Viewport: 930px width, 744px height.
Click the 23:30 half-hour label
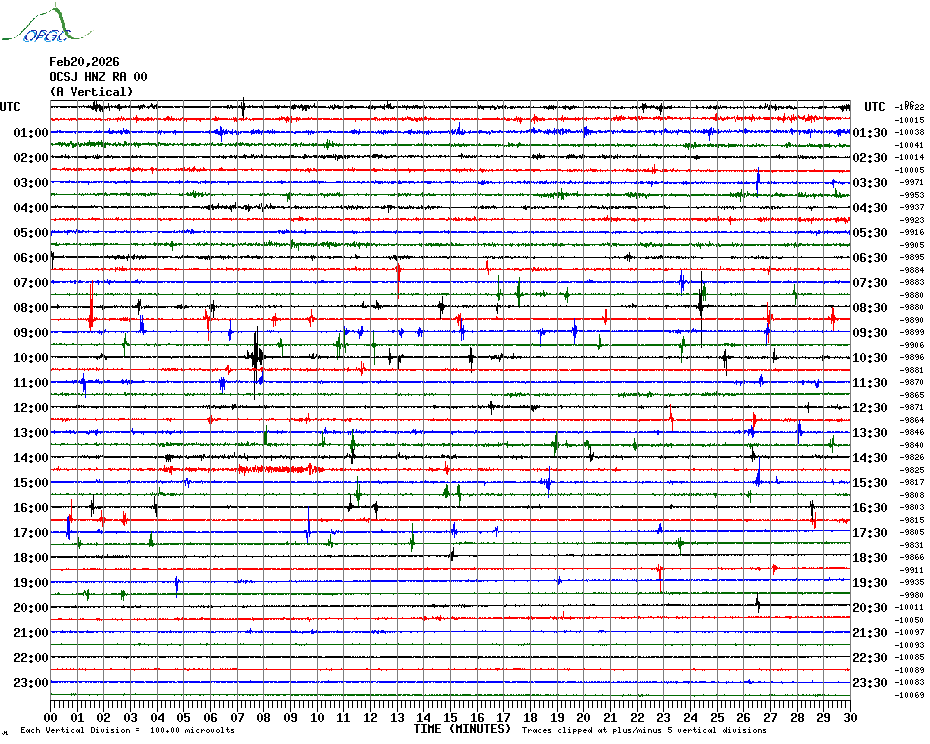pyautogui.click(x=870, y=682)
